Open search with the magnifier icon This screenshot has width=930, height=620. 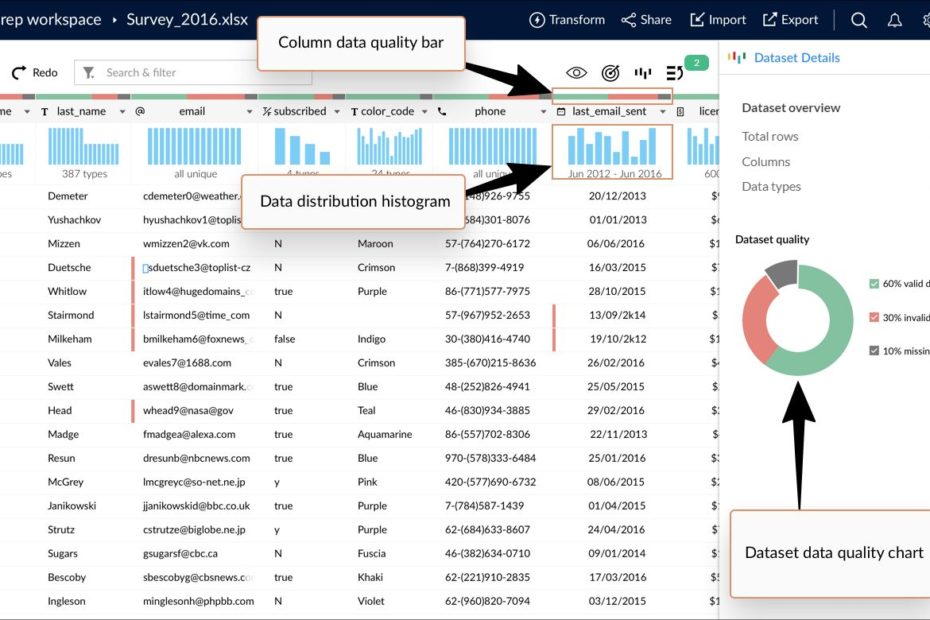tap(859, 20)
